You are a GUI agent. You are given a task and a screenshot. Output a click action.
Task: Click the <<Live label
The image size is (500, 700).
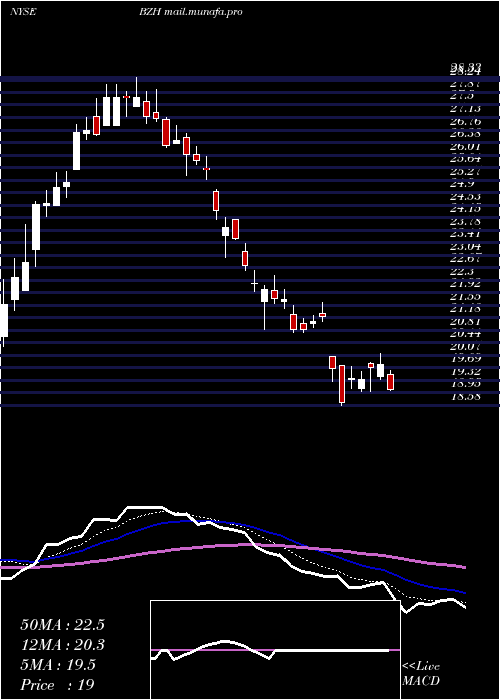(x=421, y=667)
